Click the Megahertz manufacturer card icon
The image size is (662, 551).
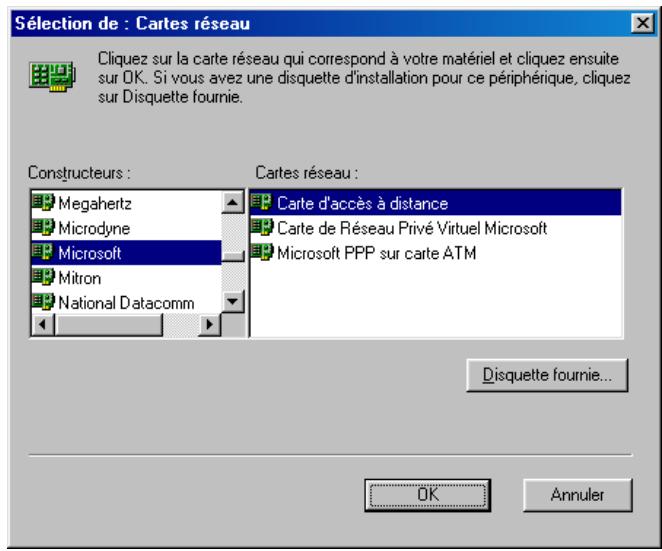coord(43,202)
